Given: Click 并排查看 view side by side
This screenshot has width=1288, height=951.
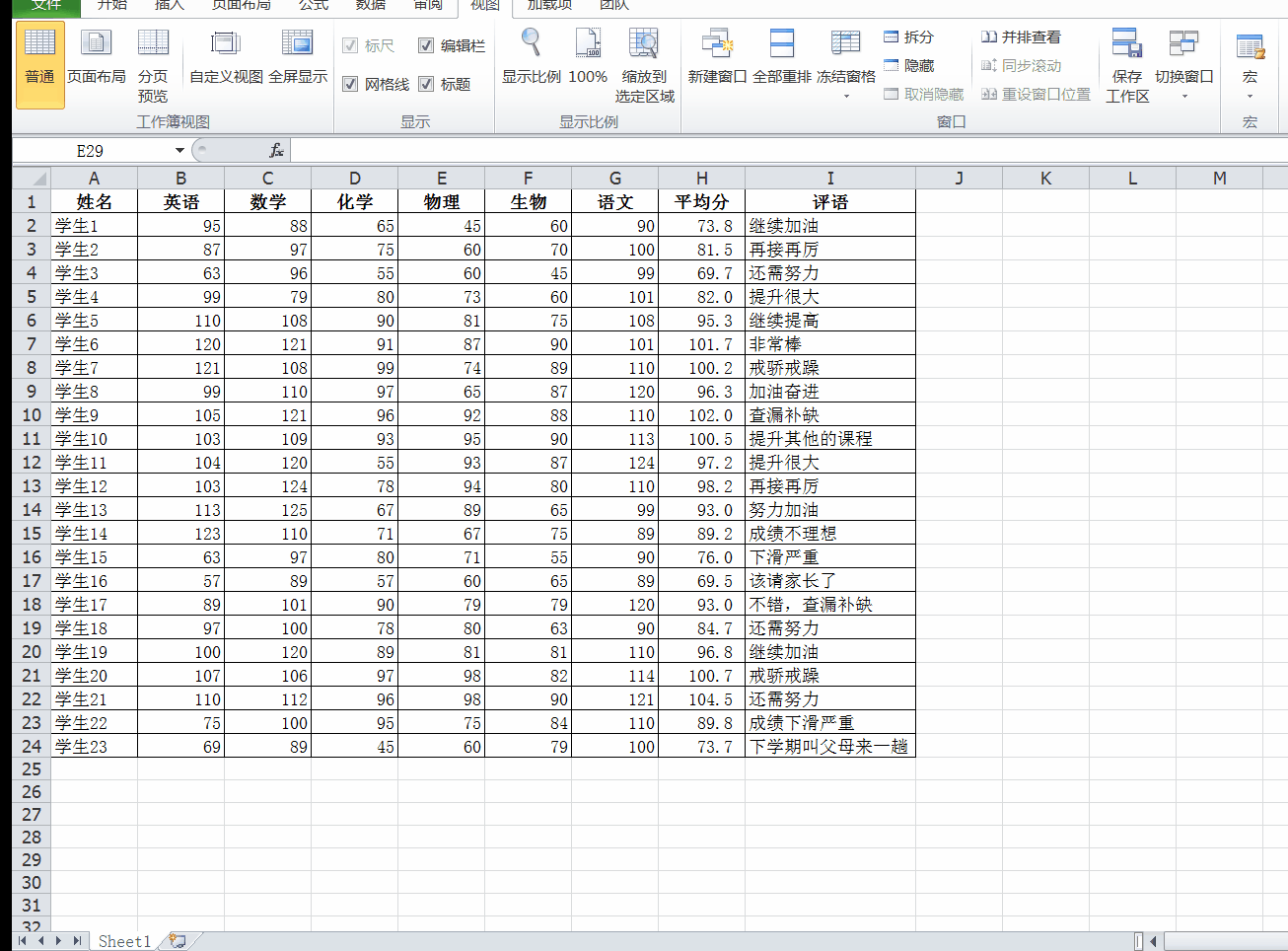Looking at the screenshot, I should pyautogui.click(x=1021, y=37).
